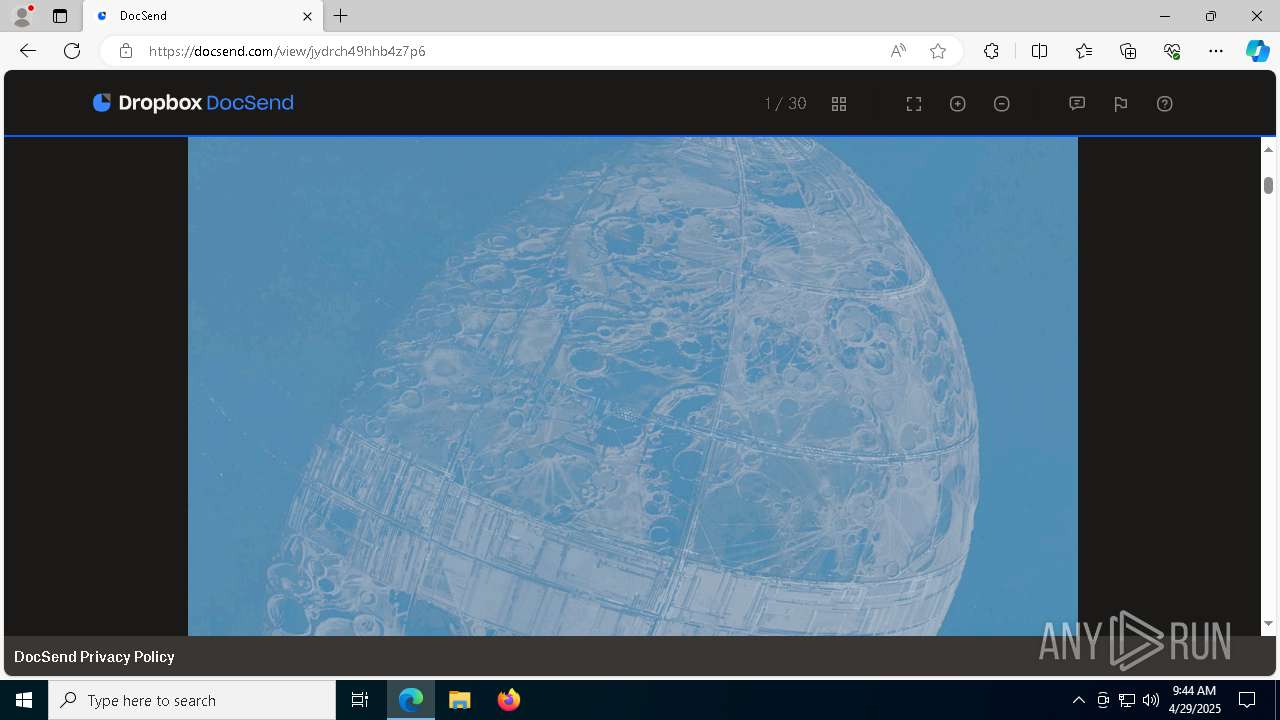The image size is (1280, 720).
Task: Open the browser profile icon
Action: pyautogui.click(x=22, y=16)
